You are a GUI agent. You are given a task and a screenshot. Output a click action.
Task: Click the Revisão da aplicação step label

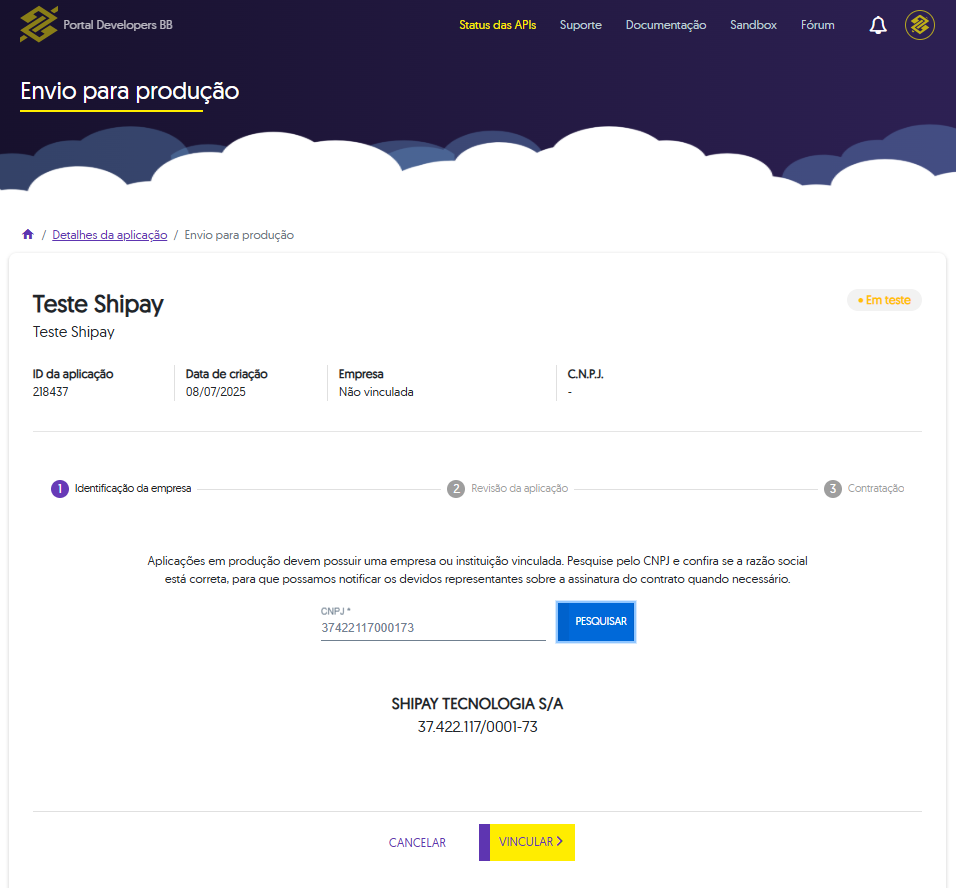(x=519, y=489)
